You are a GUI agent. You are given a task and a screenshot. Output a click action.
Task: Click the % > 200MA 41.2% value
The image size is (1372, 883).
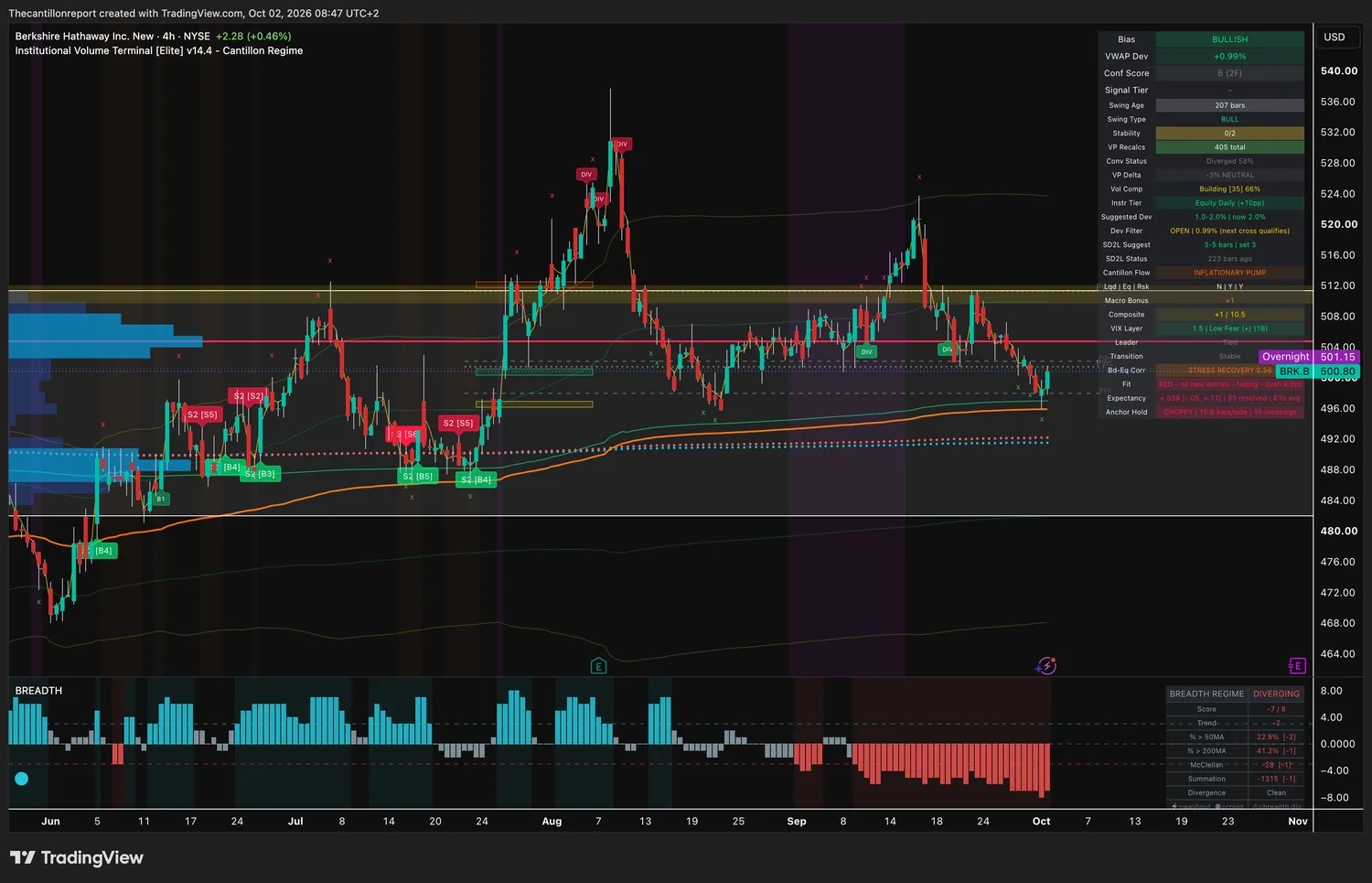click(1276, 751)
